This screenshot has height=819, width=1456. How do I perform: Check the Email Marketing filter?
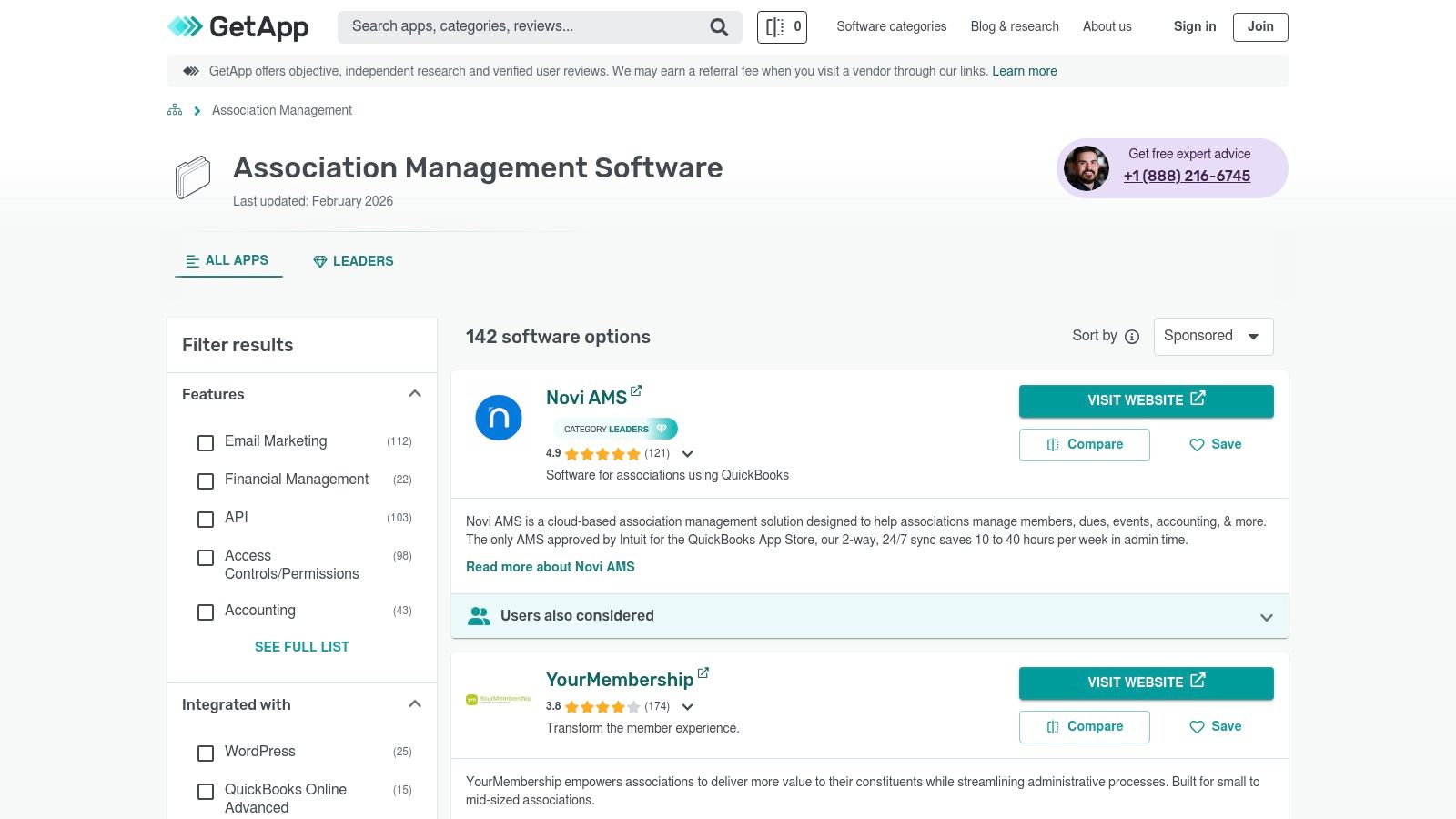(x=205, y=443)
